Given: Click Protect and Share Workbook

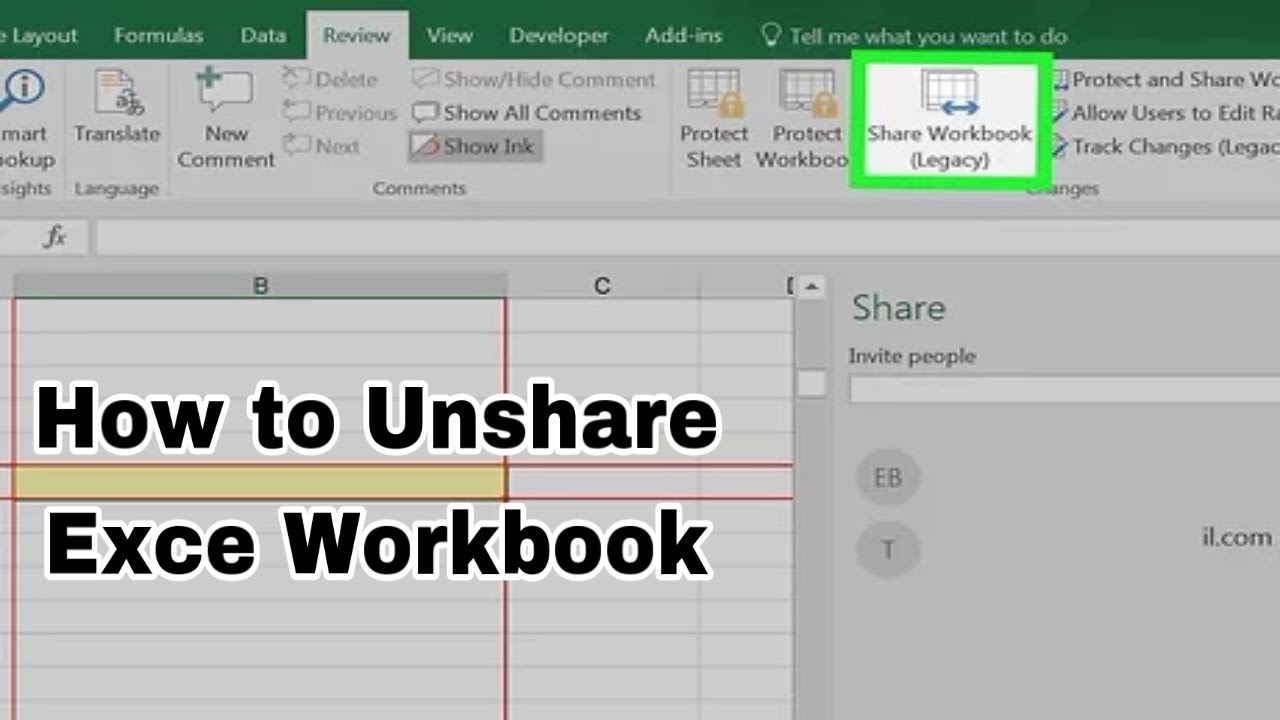Looking at the screenshot, I should point(1165,80).
